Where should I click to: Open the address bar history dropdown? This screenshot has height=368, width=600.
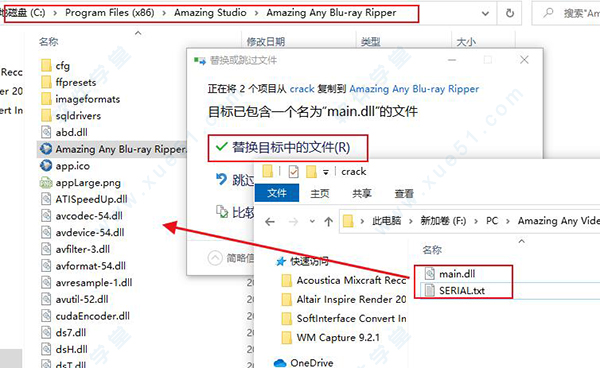pyautogui.click(x=485, y=14)
